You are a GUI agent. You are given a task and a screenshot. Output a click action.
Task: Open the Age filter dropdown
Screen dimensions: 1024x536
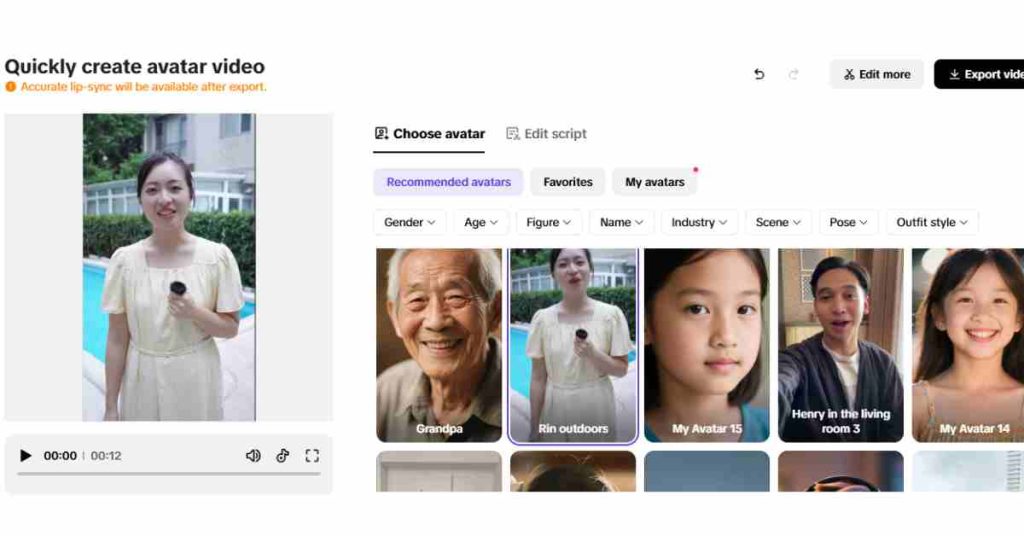[x=481, y=222]
